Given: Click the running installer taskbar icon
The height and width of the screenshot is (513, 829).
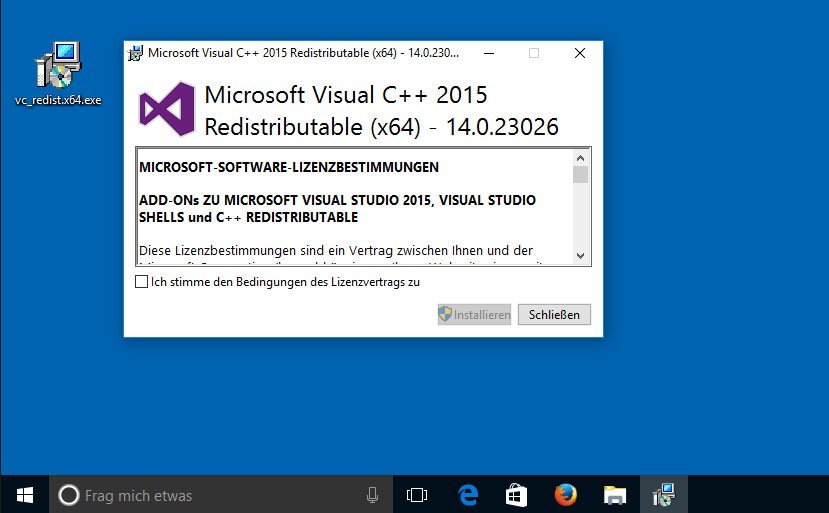Looking at the screenshot, I should (663, 495).
